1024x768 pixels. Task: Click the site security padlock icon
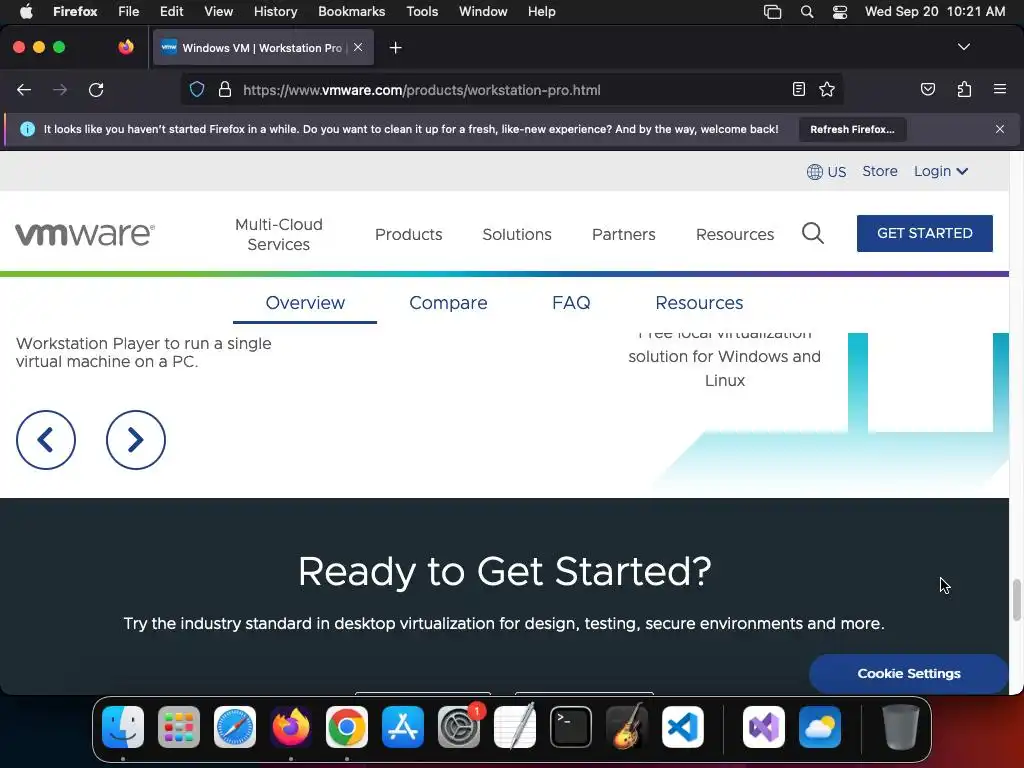(x=225, y=89)
